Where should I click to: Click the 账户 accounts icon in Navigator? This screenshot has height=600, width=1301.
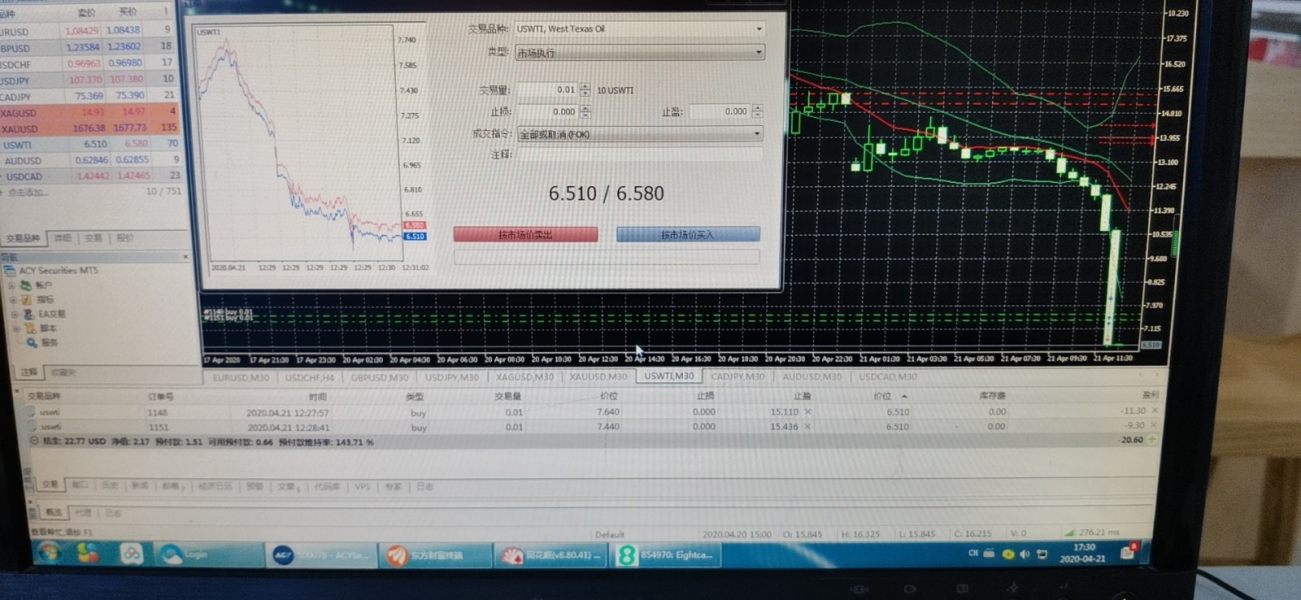pyautogui.click(x=27, y=285)
